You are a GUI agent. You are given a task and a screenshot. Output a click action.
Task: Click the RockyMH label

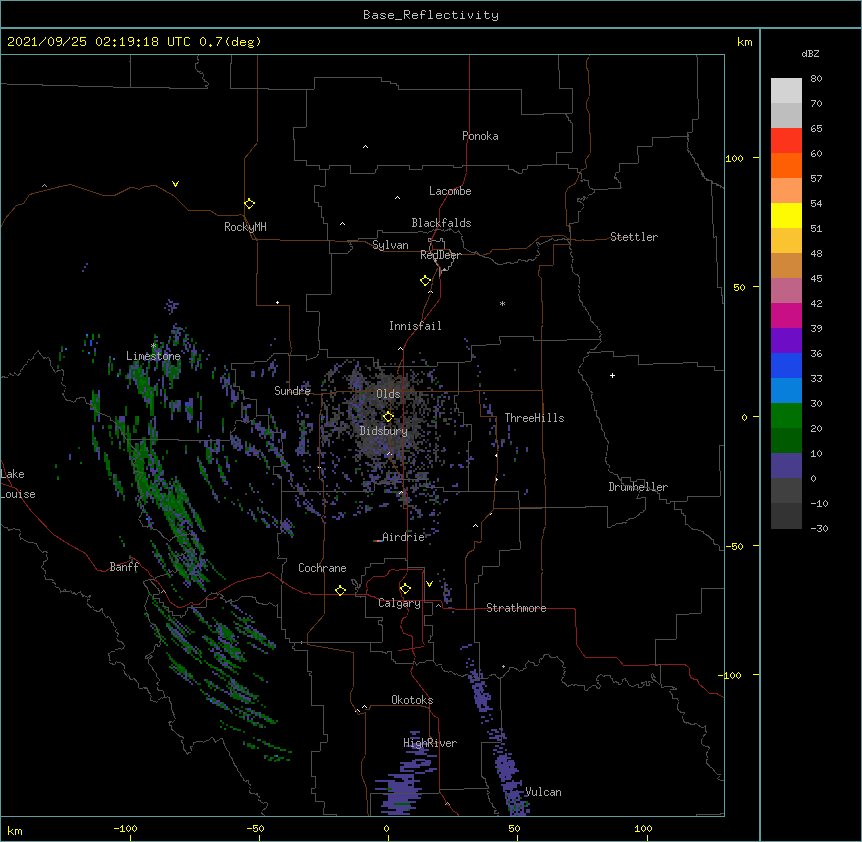click(245, 227)
